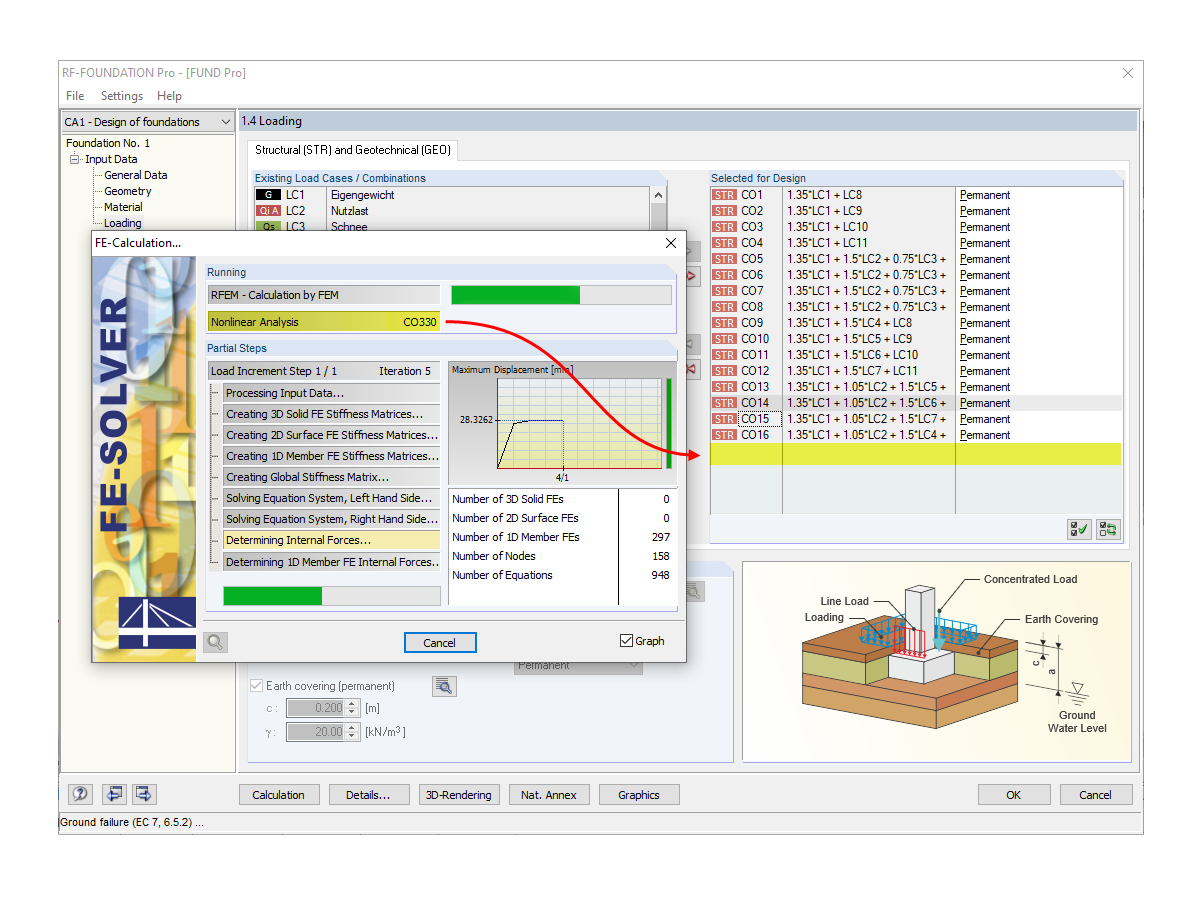Invert combination selection with the arrows icon
The width and height of the screenshot is (1200, 900).
(x=1108, y=528)
